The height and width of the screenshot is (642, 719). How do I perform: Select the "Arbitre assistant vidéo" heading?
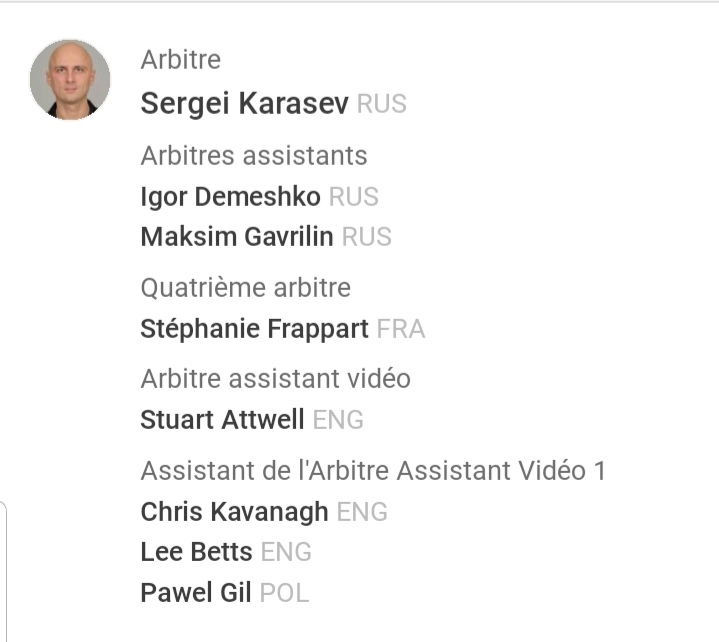(x=275, y=380)
